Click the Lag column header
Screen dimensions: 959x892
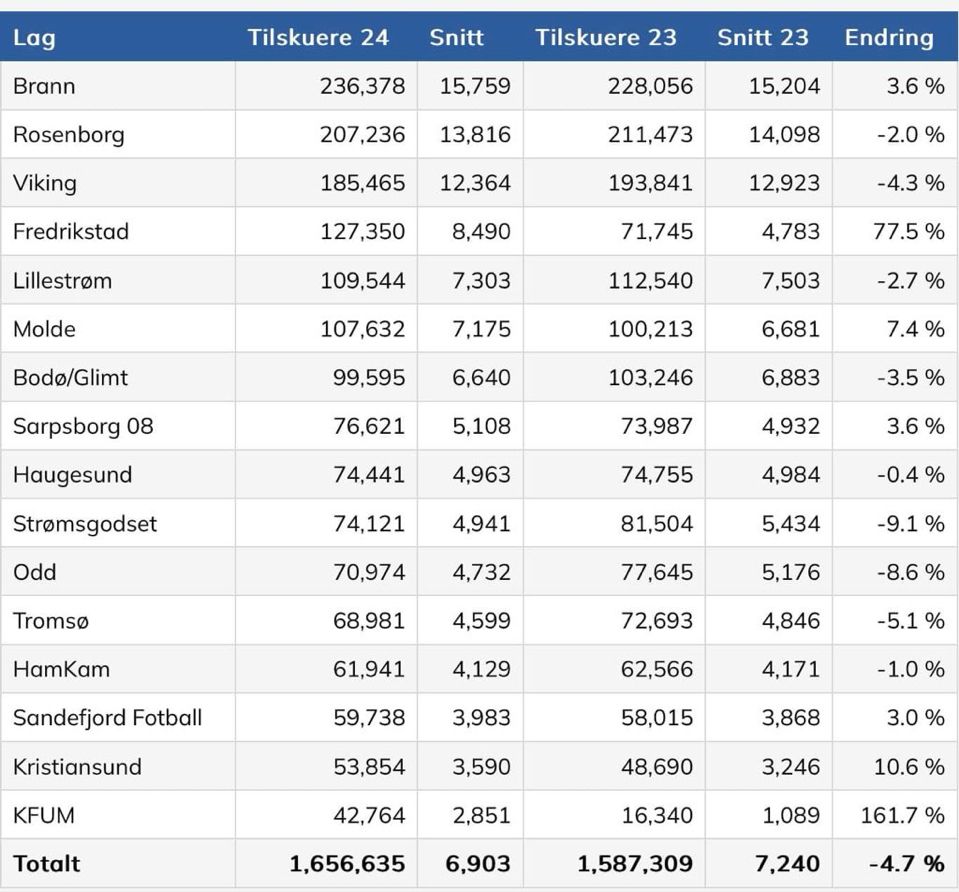pos(34,38)
